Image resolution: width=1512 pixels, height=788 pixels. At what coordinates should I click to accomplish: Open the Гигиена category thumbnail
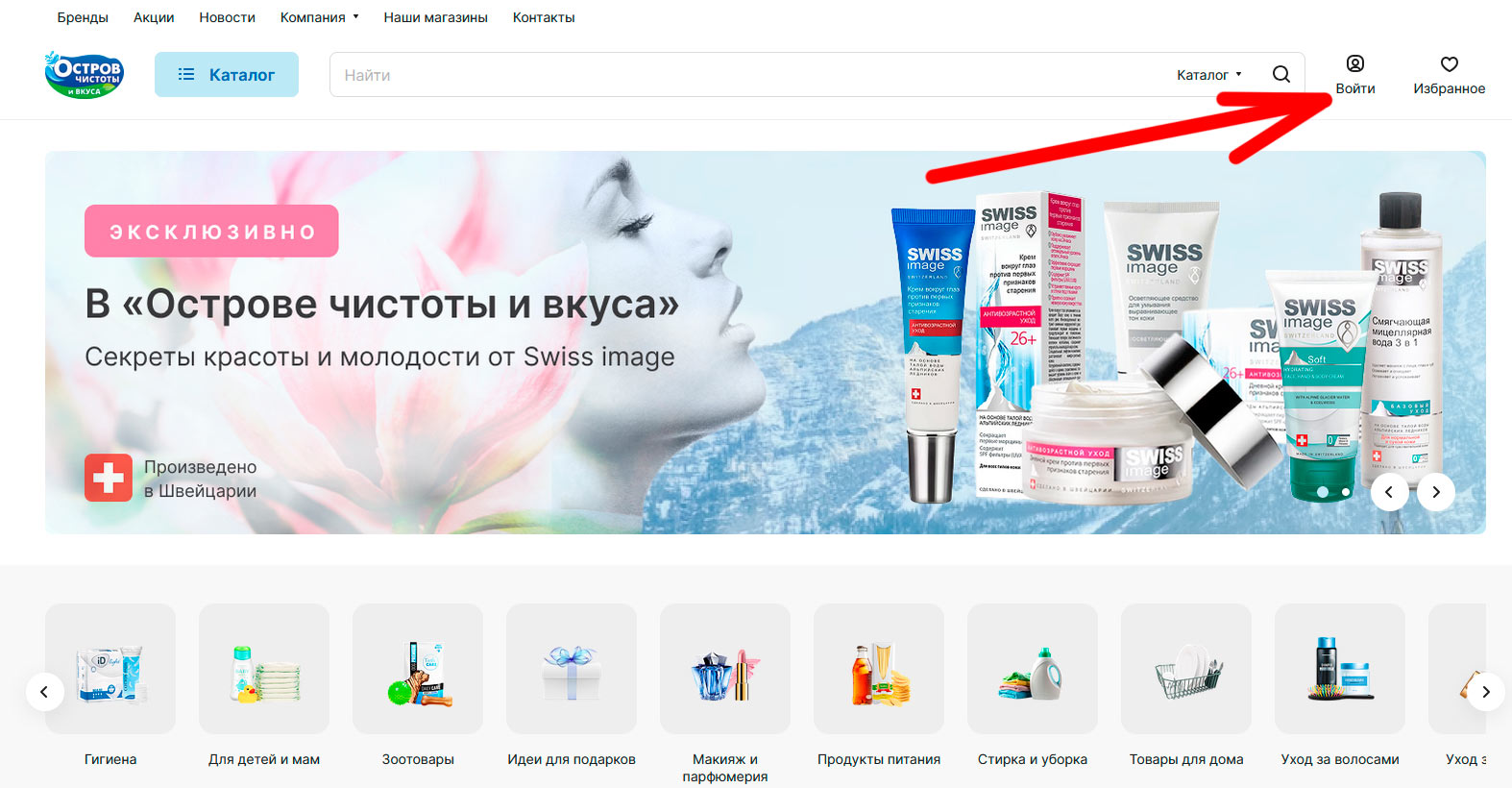[110, 669]
